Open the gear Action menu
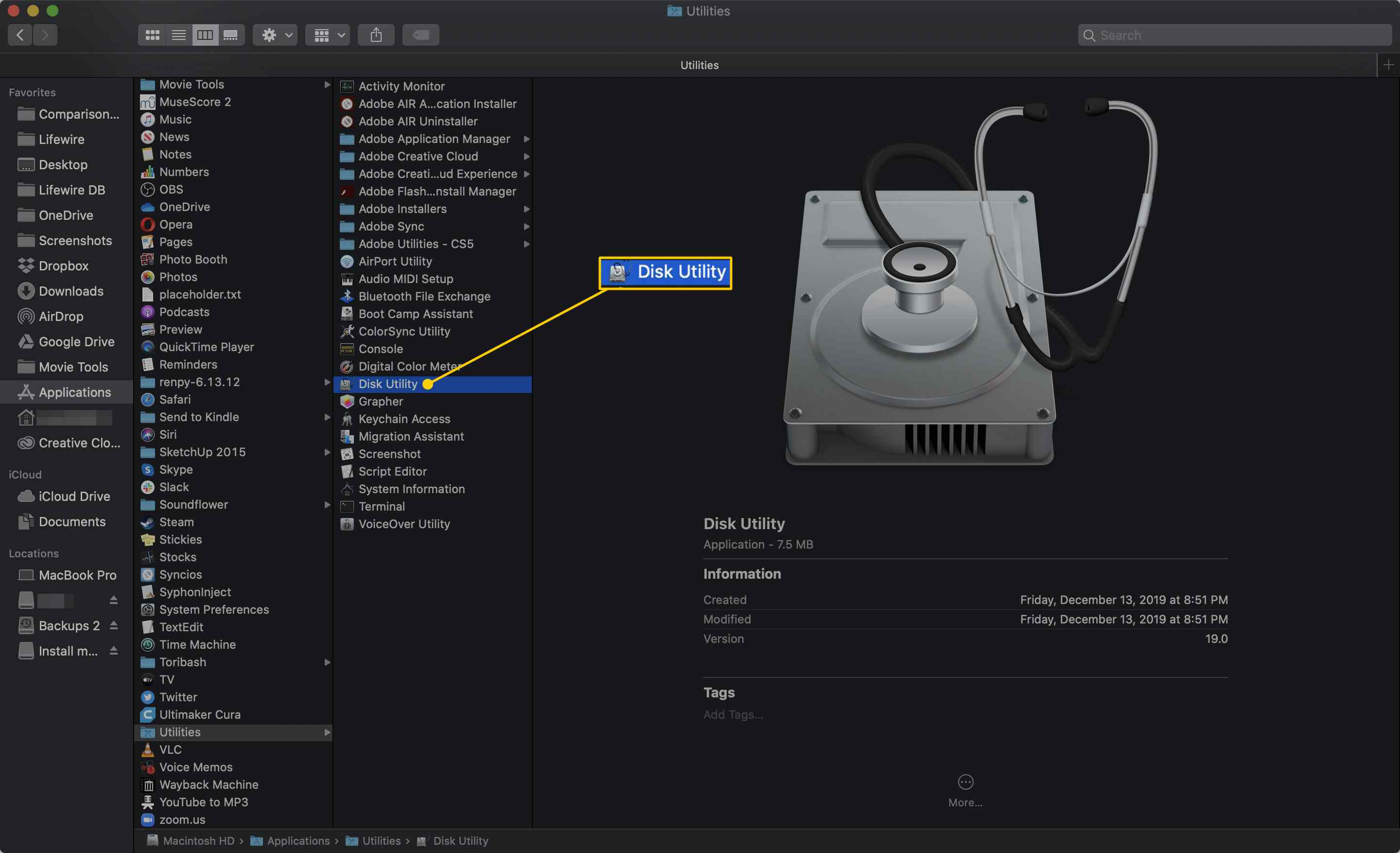The image size is (1400, 853). [276, 35]
